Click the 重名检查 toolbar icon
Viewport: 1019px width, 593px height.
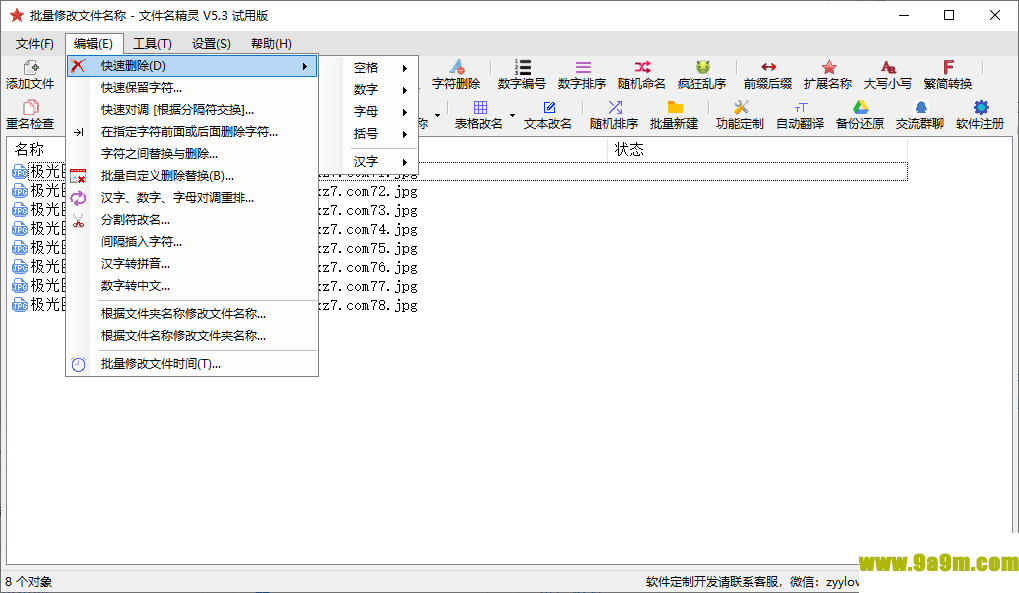pos(30,115)
